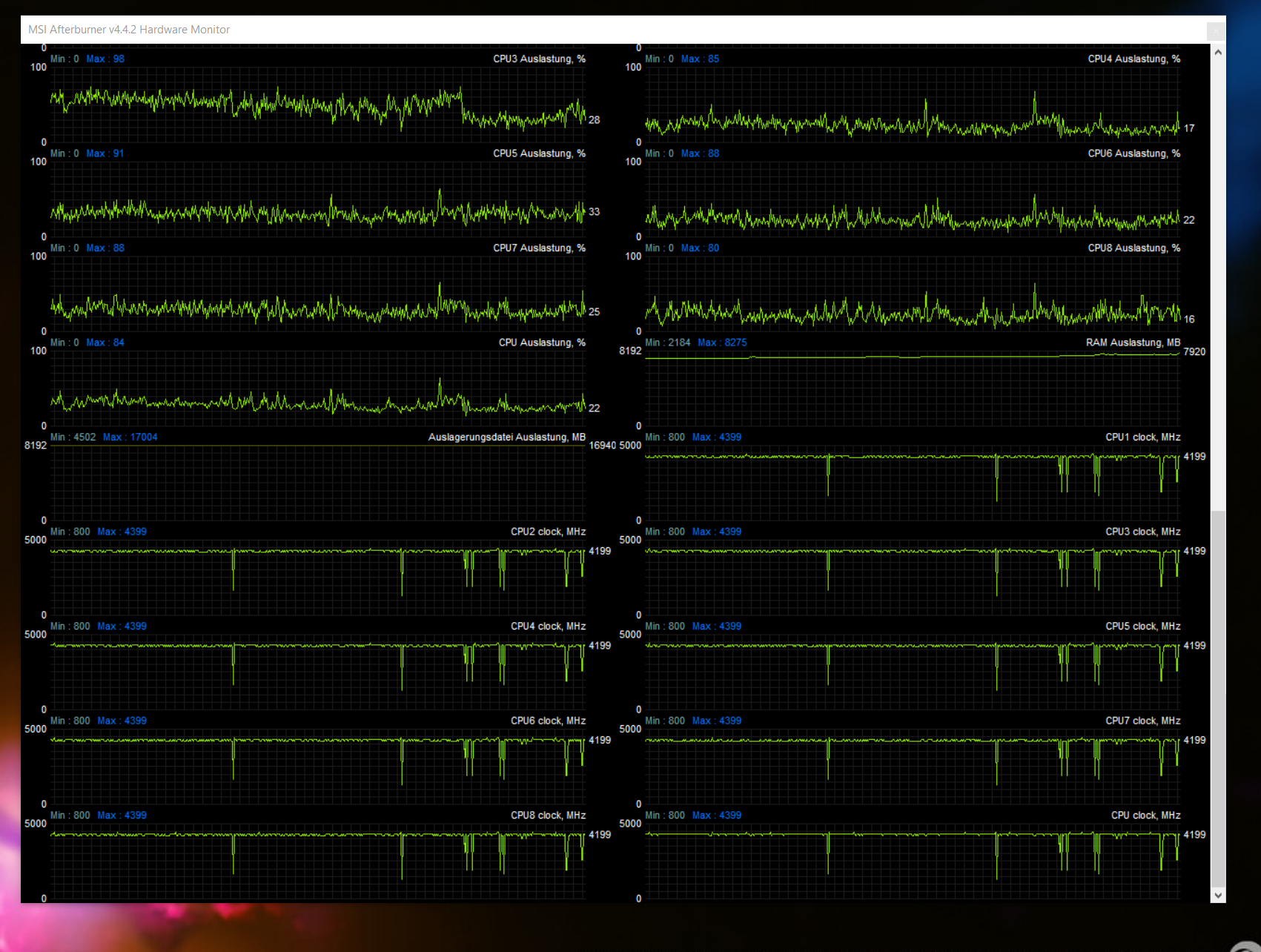The image size is (1261, 952).
Task: Click the current value "25" of CPU7
Action: 595,311
